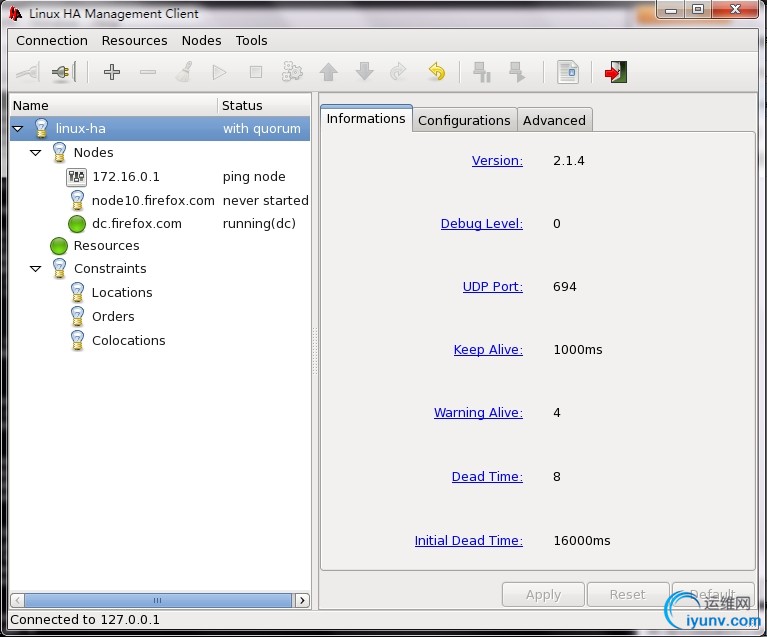Click the Dead Time link

tap(487, 477)
